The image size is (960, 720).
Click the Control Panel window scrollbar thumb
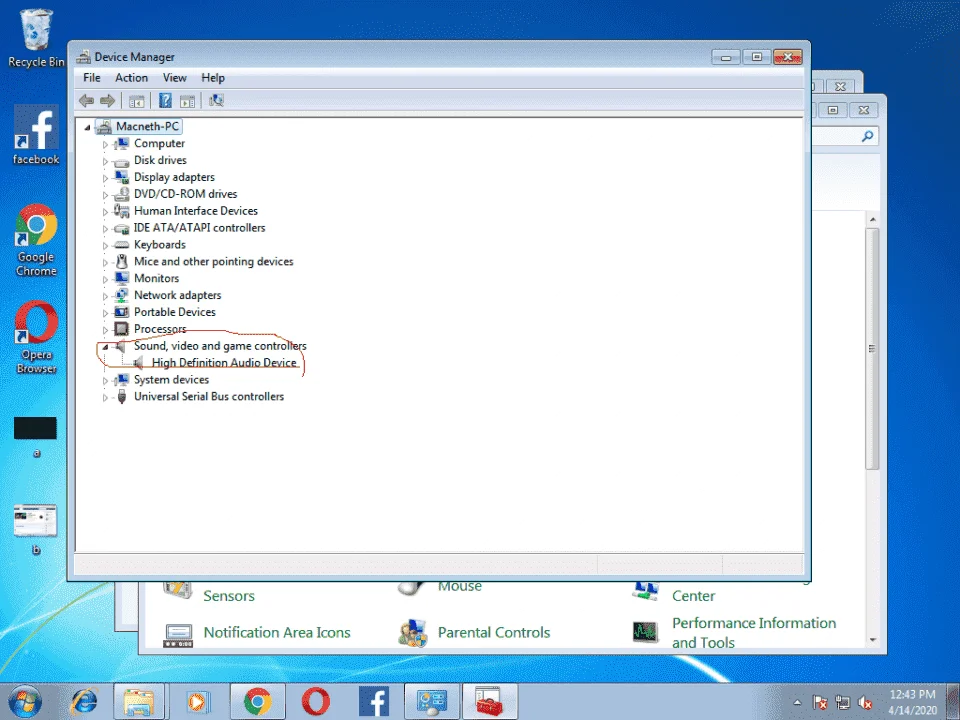tap(872, 349)
